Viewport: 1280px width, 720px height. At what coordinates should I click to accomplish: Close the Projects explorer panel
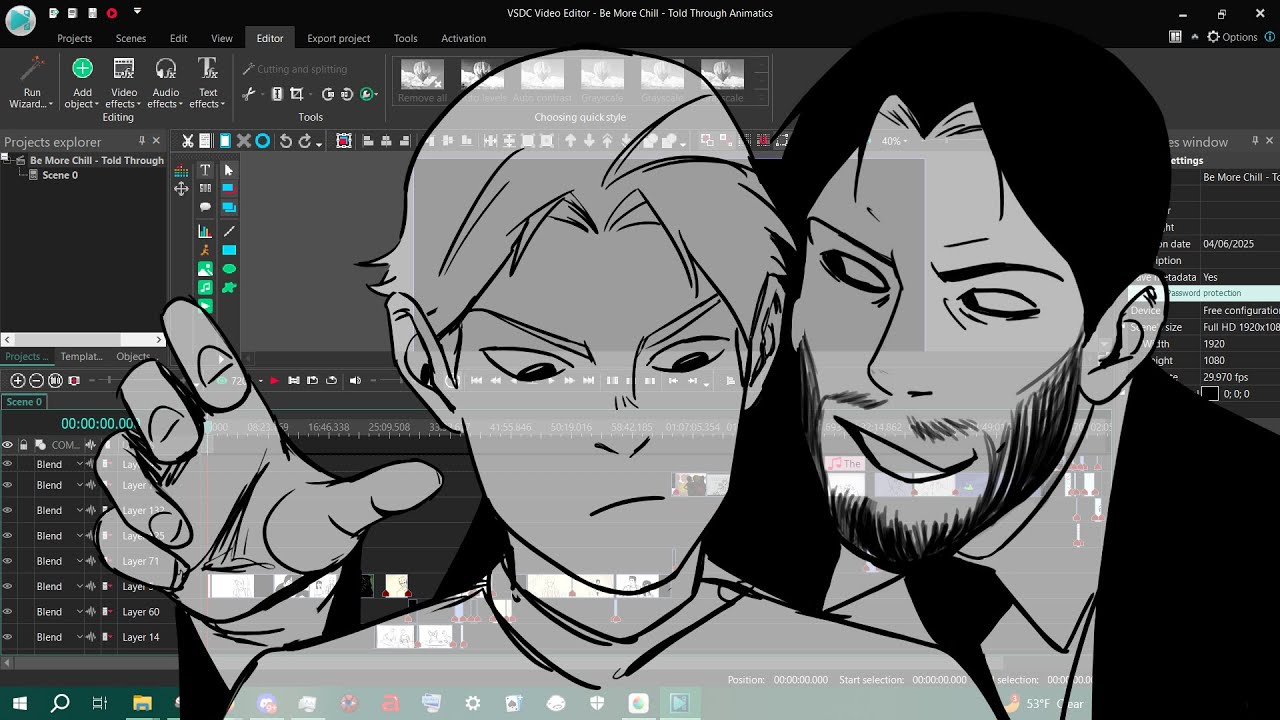click(156, 141)
